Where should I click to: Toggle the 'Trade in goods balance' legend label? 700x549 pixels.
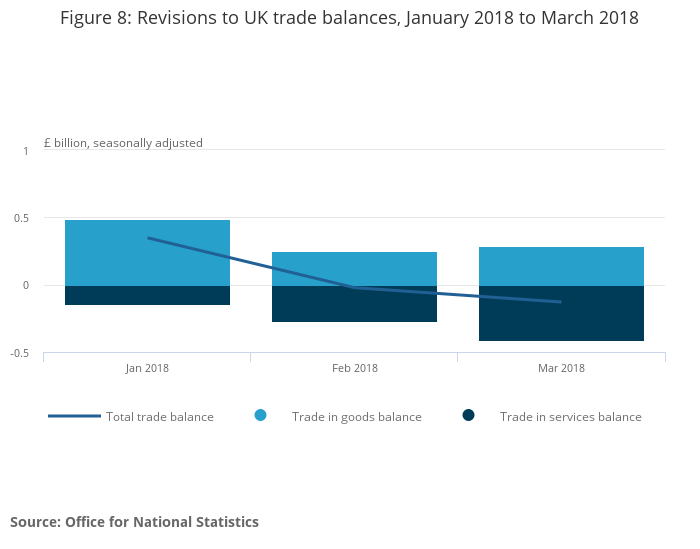pos(356,417)
